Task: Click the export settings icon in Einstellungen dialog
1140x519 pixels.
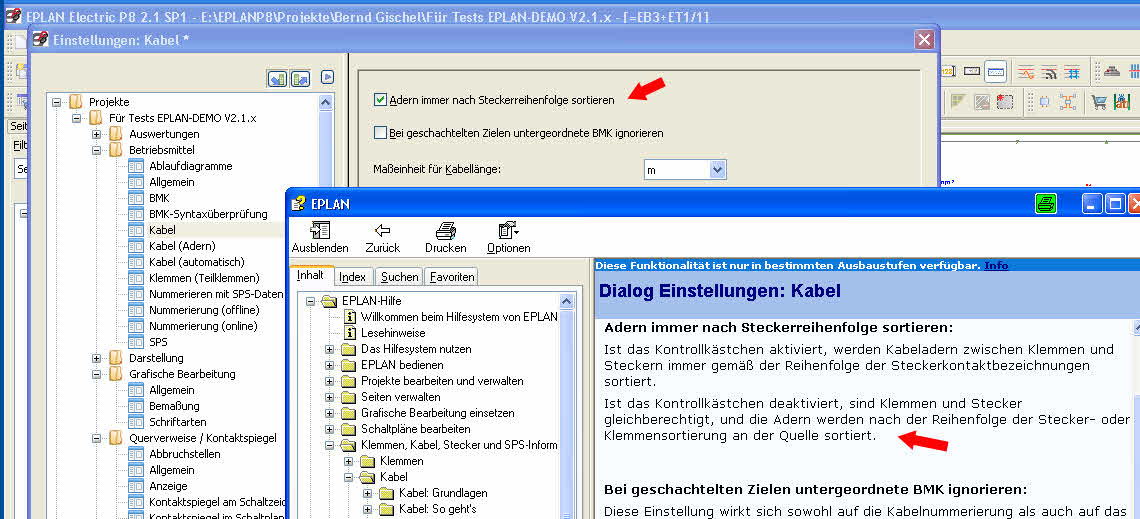Action: pos(300,79)
